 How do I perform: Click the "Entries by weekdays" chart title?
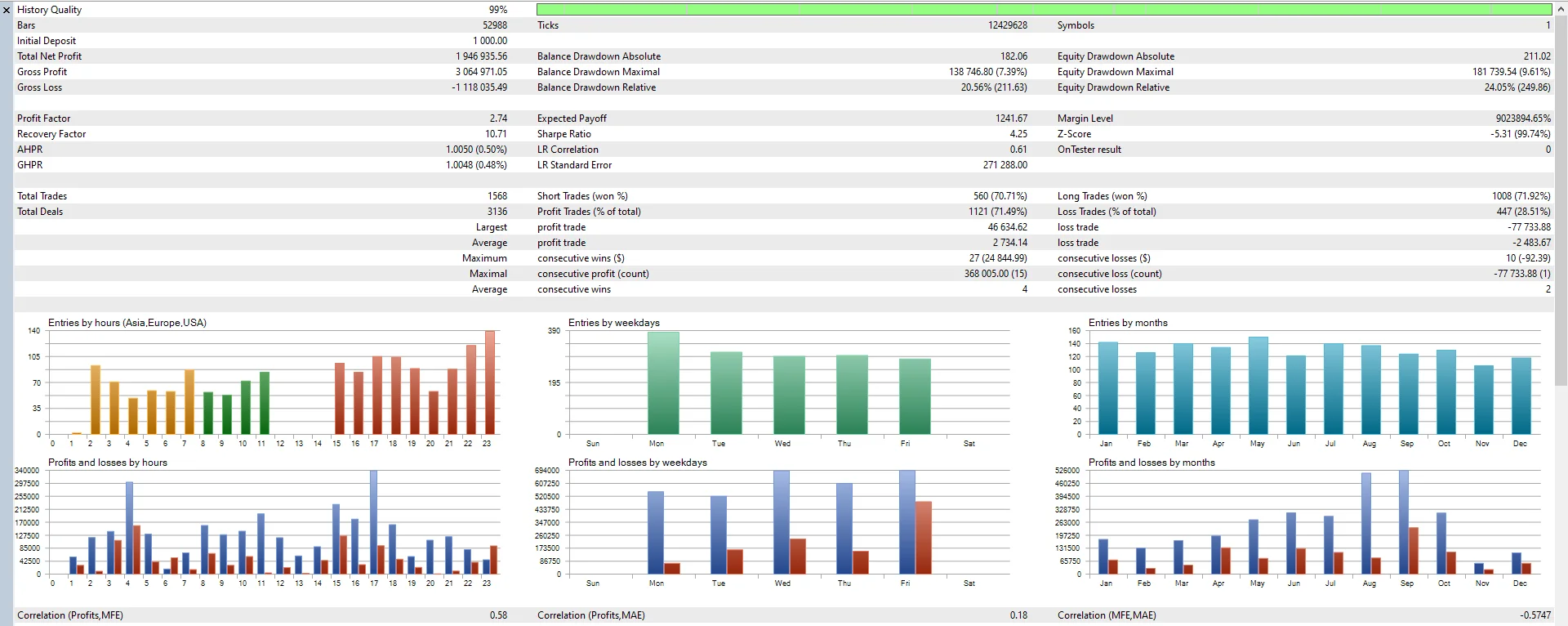[x=614, y=323]
